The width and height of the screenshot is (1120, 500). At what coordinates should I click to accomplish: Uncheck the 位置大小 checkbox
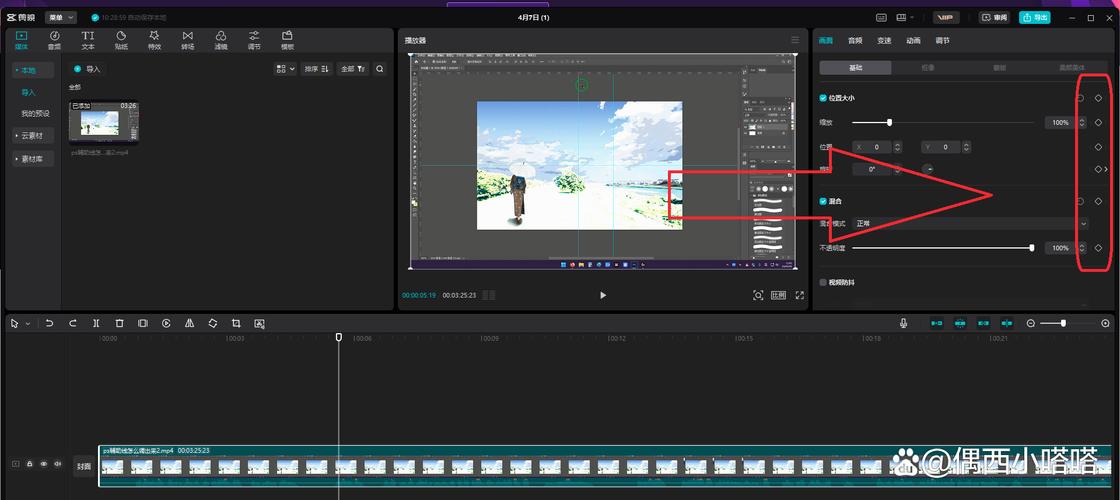point(823,98)
